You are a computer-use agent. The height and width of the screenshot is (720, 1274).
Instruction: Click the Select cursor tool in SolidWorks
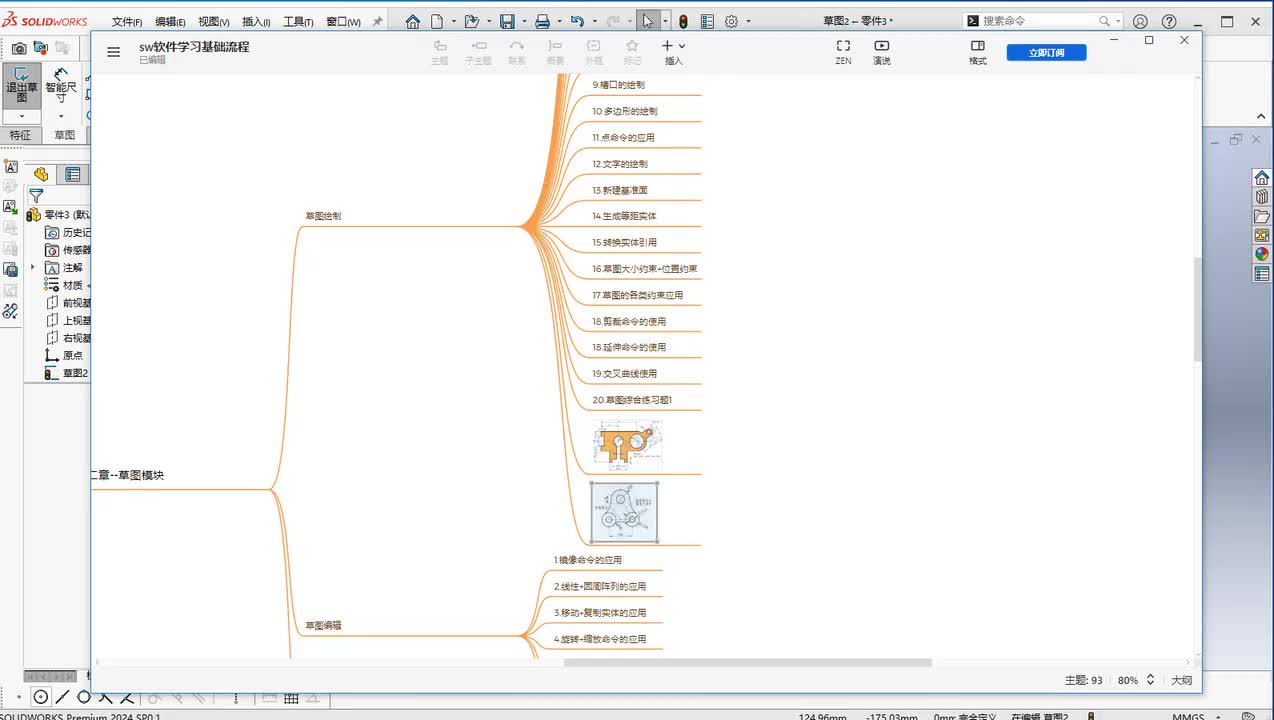648,21
